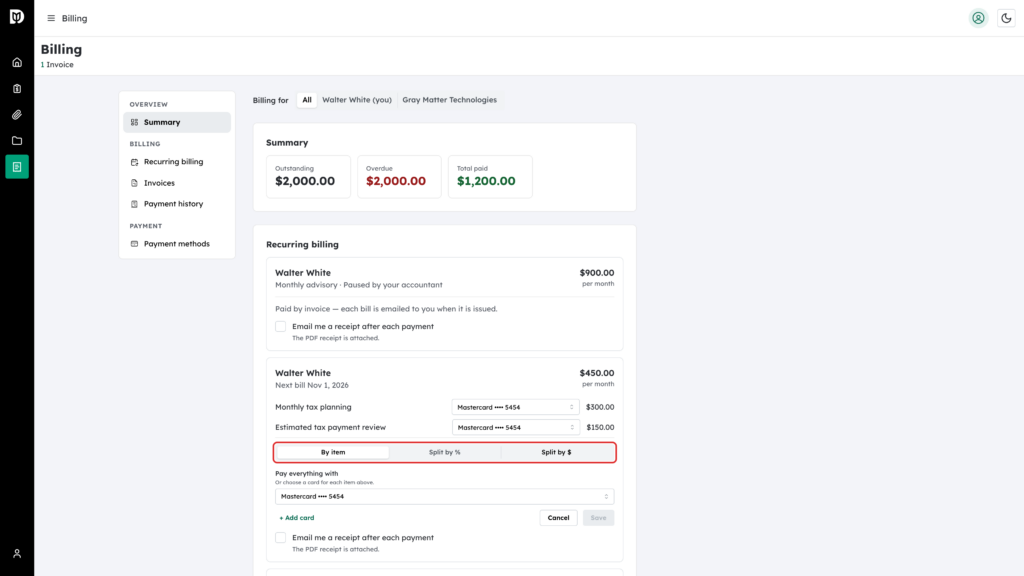The height and width of the screenshot is (576, 1024).
Task: Click the + Add card link
Action: click(x=296, y=518)
